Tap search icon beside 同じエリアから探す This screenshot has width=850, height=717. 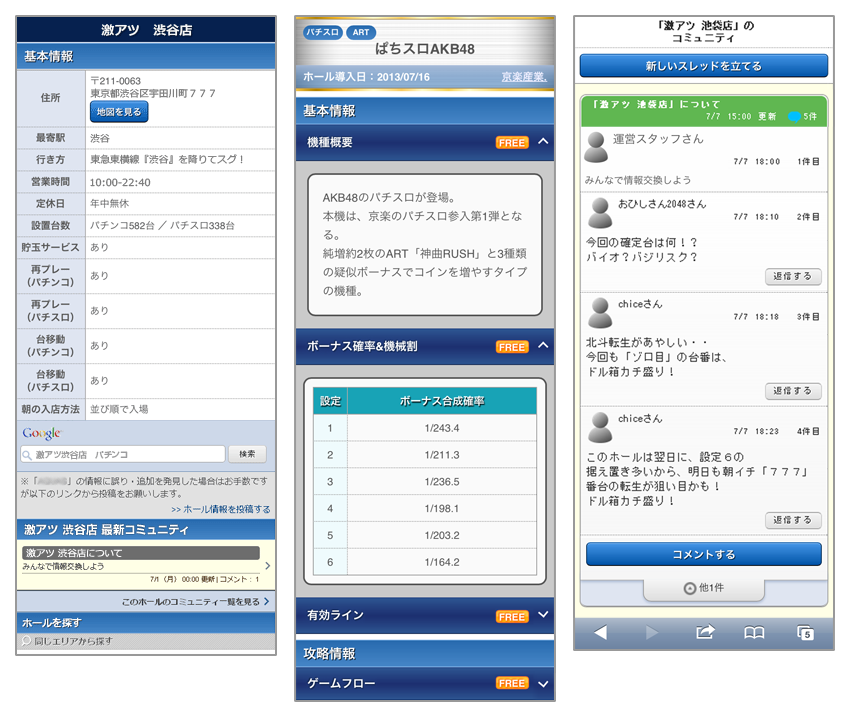pyautogui.click(x=26, y=641)
